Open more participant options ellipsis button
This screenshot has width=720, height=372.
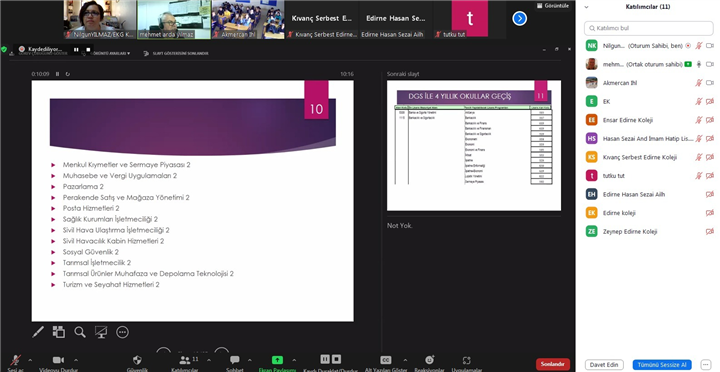coord(706,365)
